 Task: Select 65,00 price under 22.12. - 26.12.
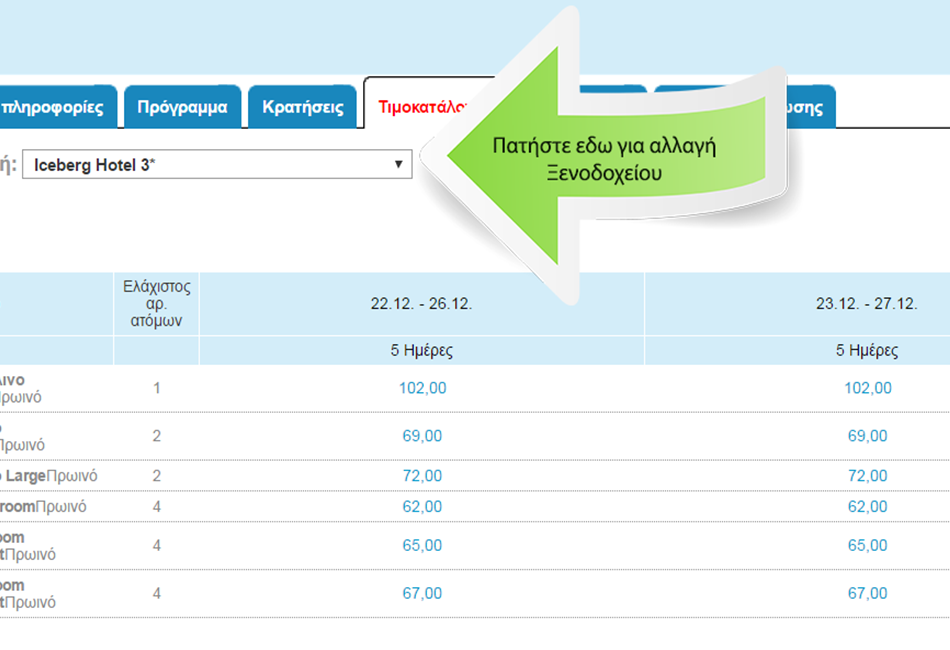(x=422, y=546)
